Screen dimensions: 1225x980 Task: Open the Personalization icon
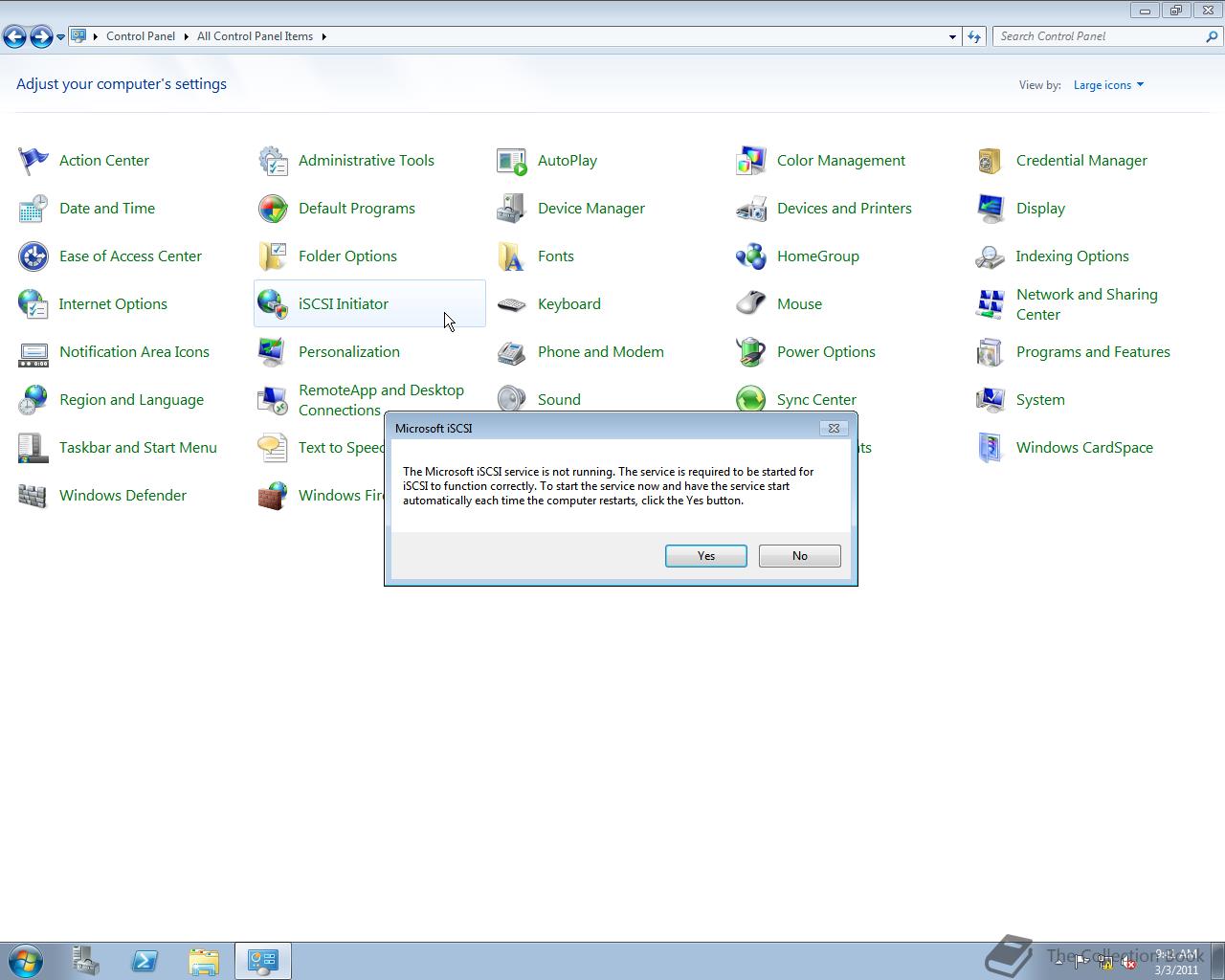(x=273, y=351)
